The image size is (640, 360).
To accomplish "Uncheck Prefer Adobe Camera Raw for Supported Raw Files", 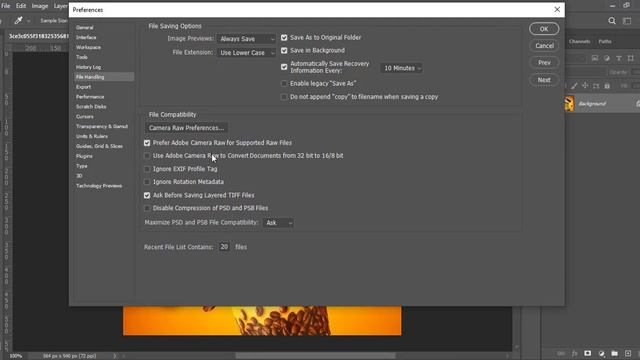I will [147, 143].
